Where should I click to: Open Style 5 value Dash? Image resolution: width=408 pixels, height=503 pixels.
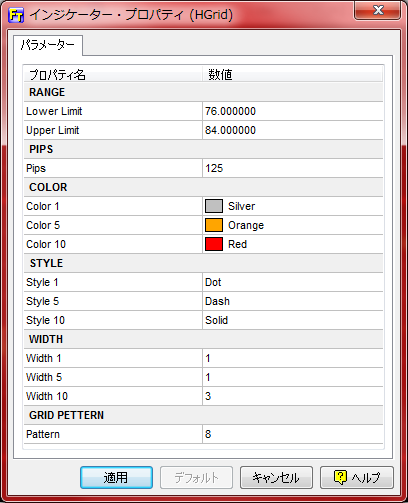click(x=293, y=301)
